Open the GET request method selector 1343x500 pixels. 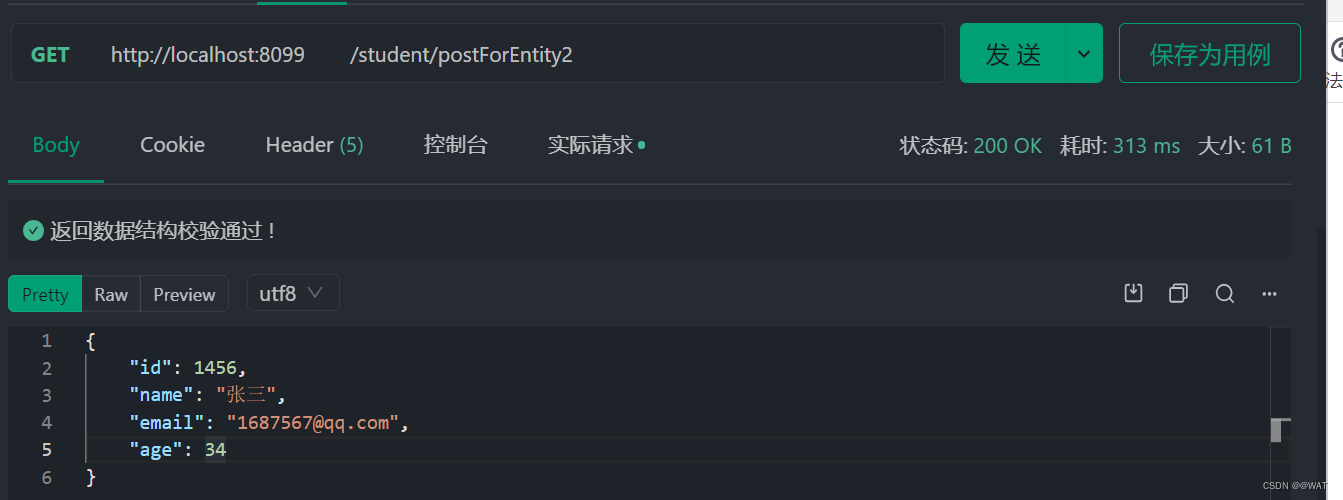pyautogui.click(x=50, y=54)
